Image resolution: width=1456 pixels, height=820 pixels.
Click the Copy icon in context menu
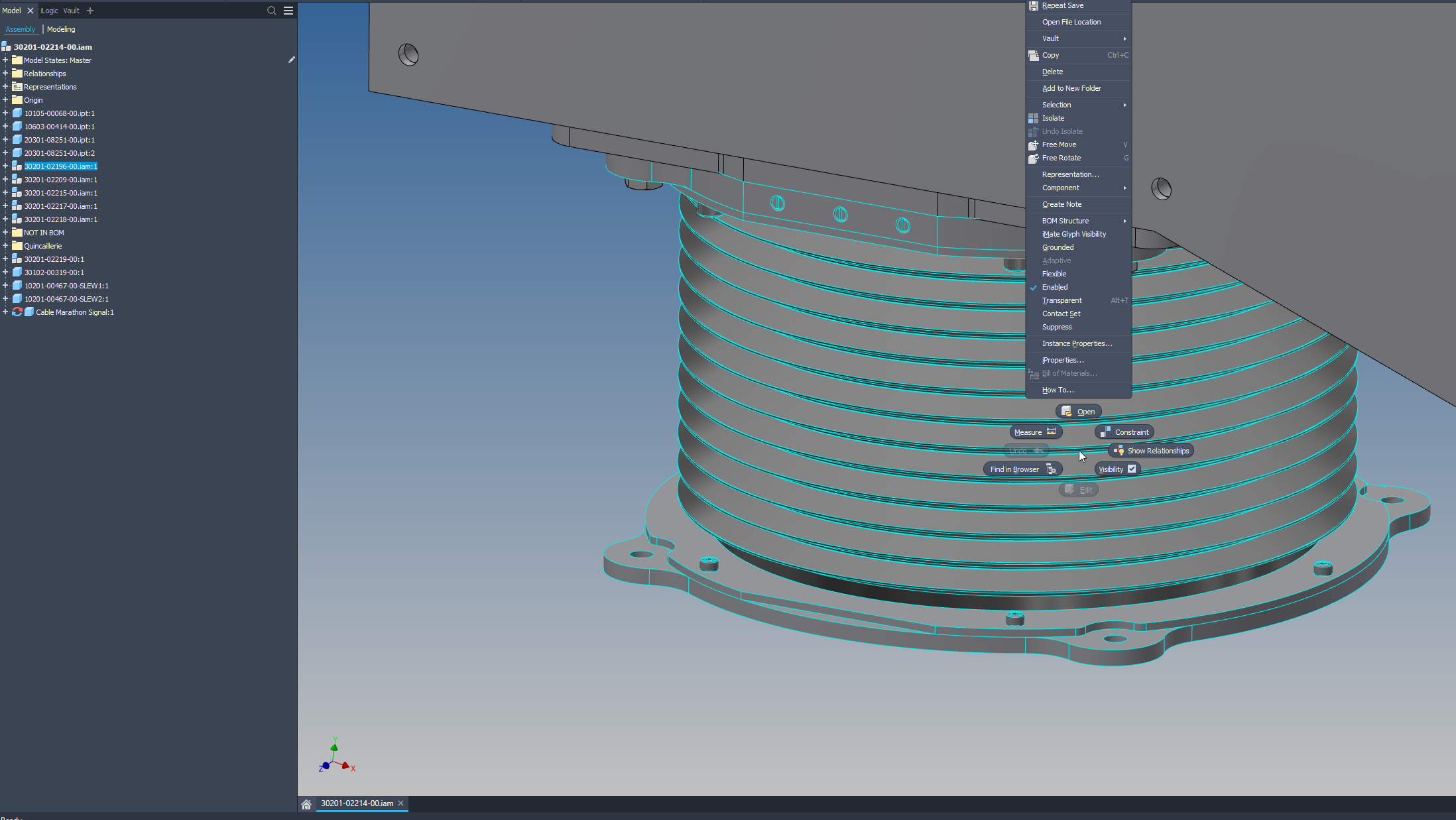pos(1033,55)
